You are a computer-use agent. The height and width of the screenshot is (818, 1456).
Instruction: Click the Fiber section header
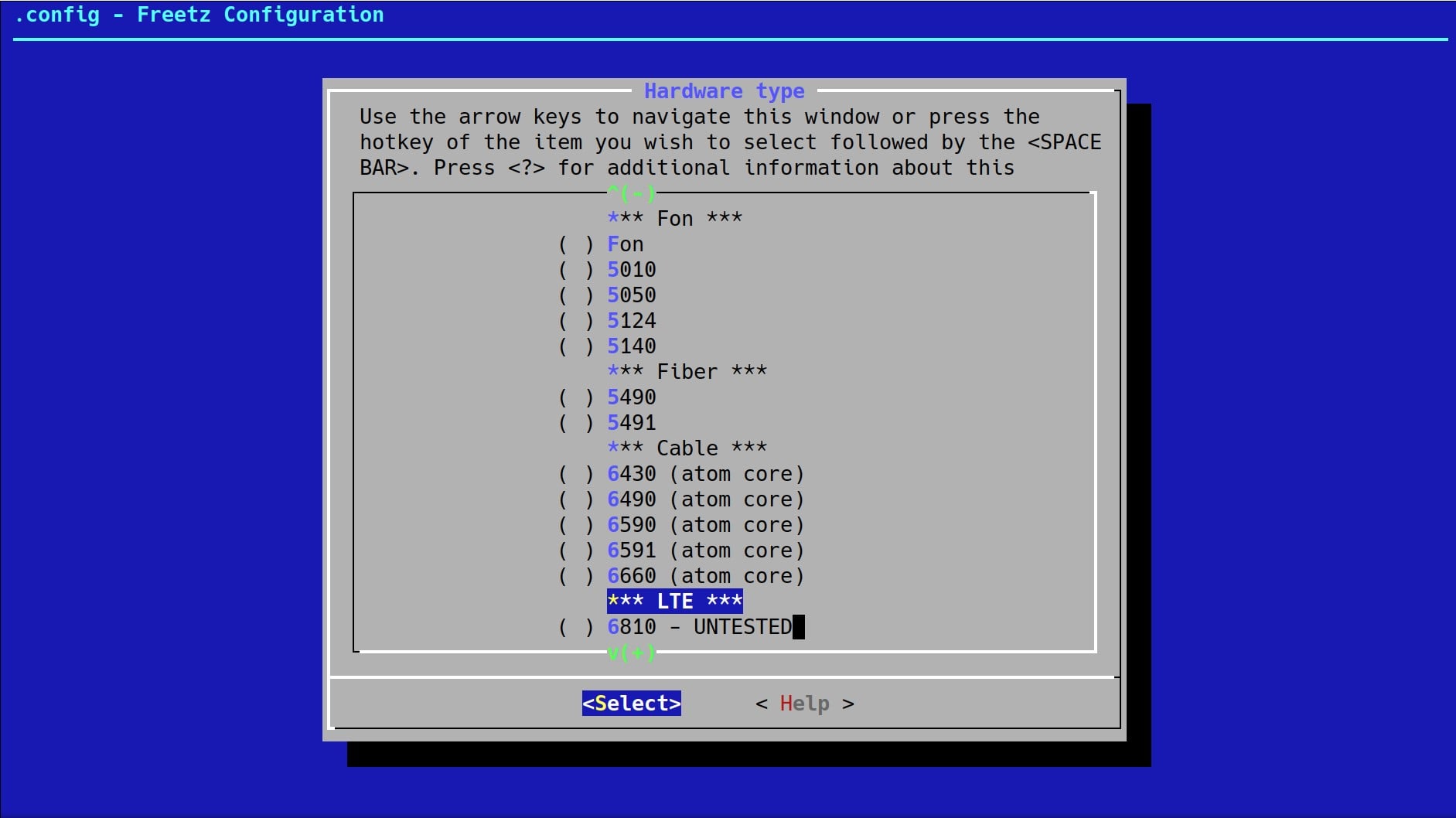point(687,372)
